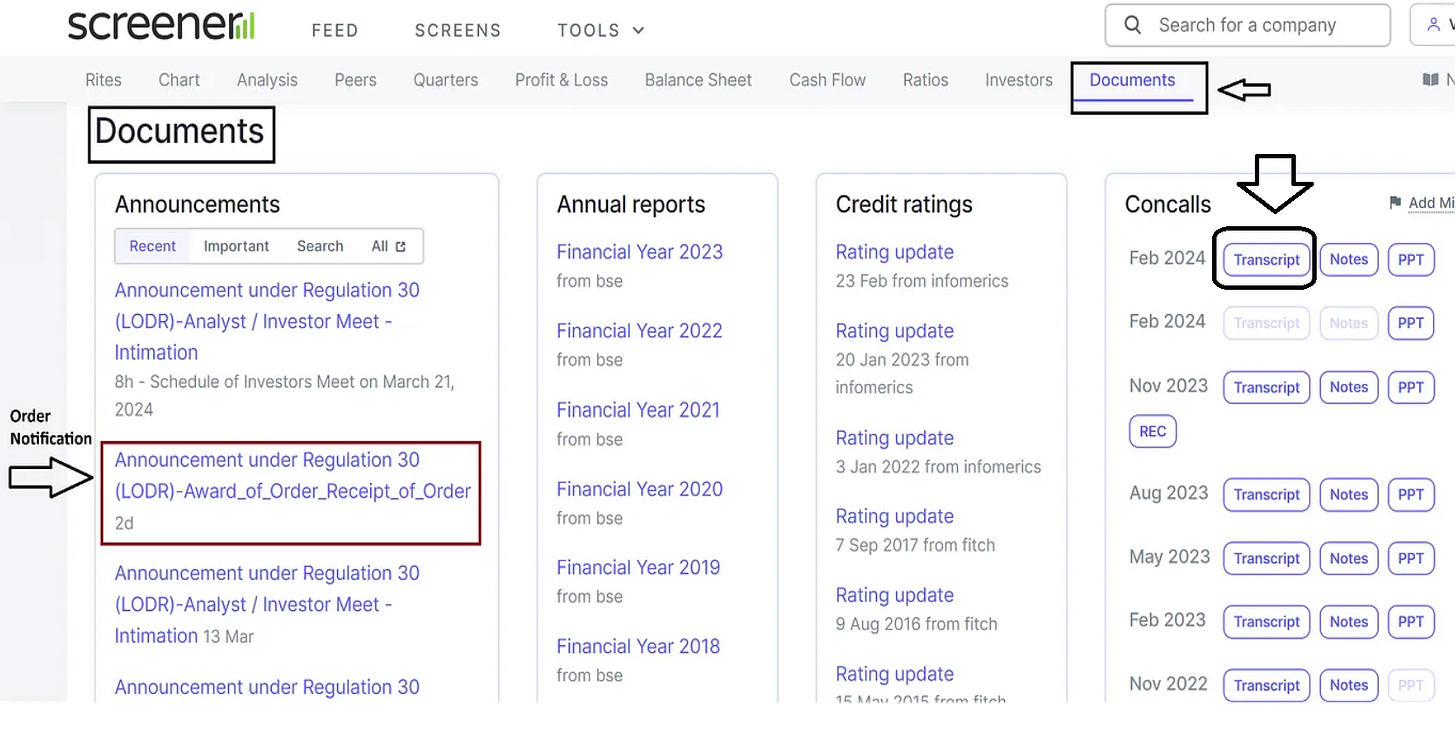This screenshot has width=1456, height=752.
Task: Open the 20 Jan 2023 rating update
Action: coord(894,331)
